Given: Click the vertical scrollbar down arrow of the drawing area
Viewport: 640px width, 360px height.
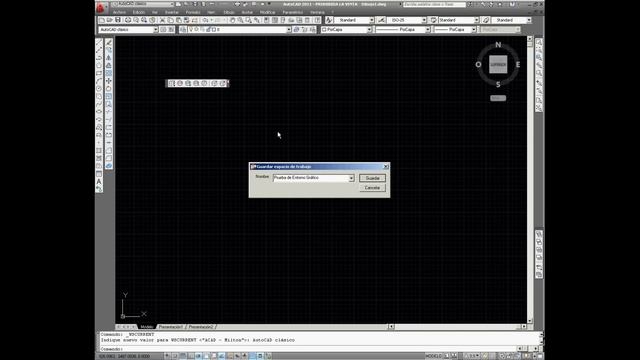Looking at the screenshot, I should tap(530, 321).
